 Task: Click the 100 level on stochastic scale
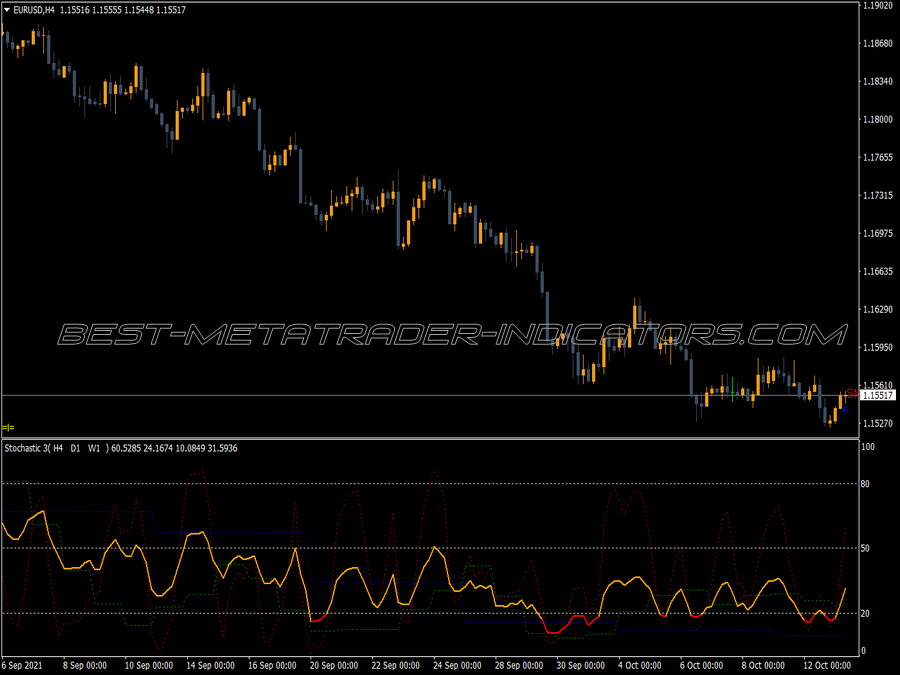click(x=868, y=447)
